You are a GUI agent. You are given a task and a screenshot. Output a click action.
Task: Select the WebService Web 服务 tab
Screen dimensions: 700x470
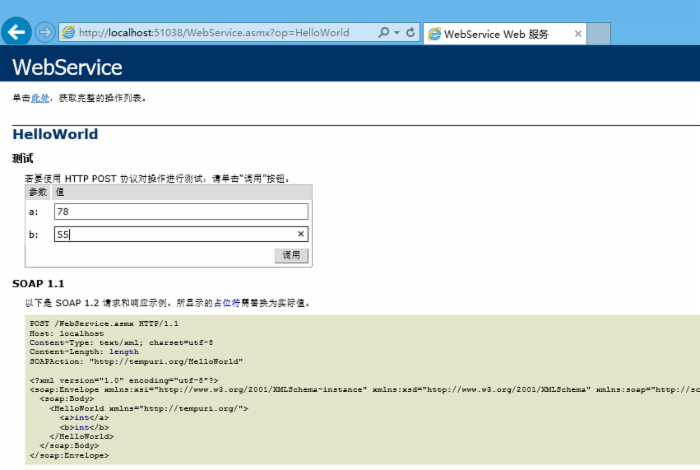click(x=496, y=34)
